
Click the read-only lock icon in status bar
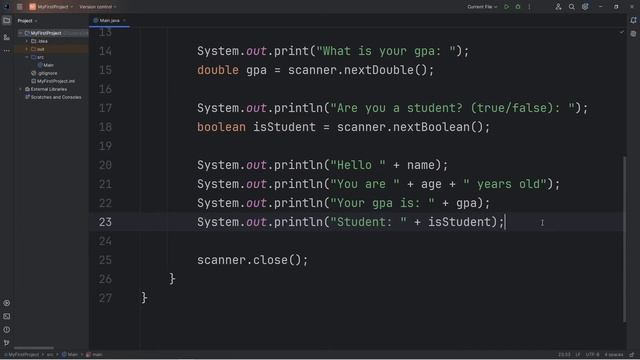tap(631, 355)
